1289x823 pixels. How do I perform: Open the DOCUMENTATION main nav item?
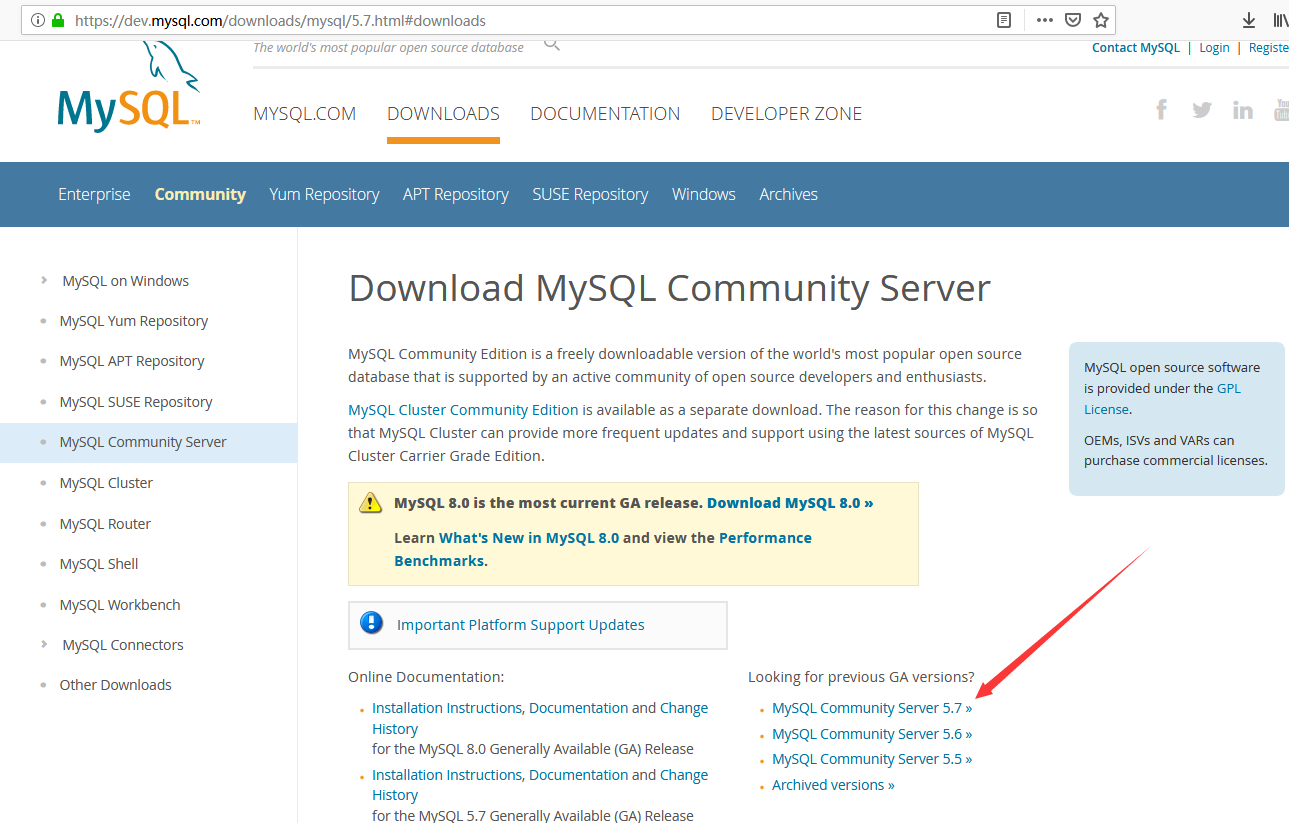[605, 114]
